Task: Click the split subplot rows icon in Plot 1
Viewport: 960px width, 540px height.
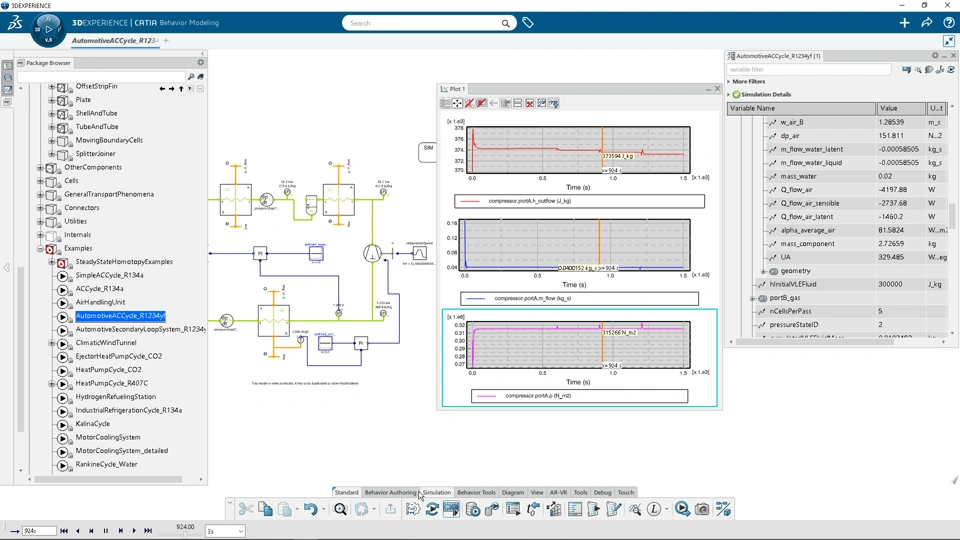Action: 517,103
